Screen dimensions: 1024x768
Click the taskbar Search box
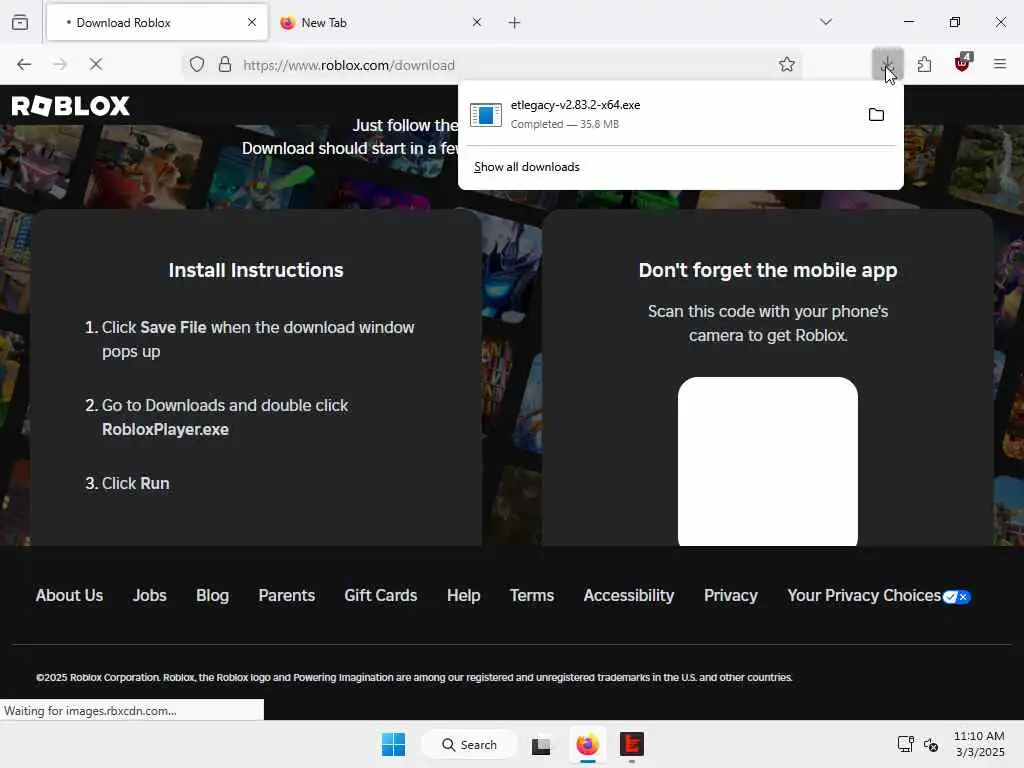(x=470, y=744)
